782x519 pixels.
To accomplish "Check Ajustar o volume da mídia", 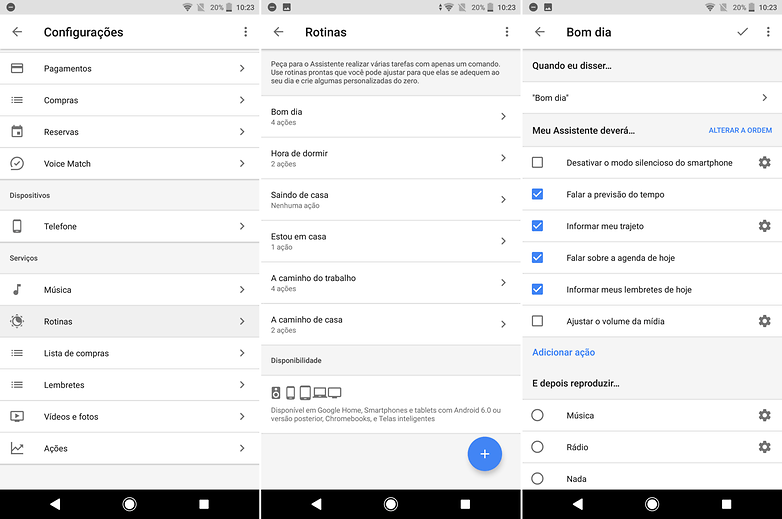I will pyautogui.click(x=537, y=321).
